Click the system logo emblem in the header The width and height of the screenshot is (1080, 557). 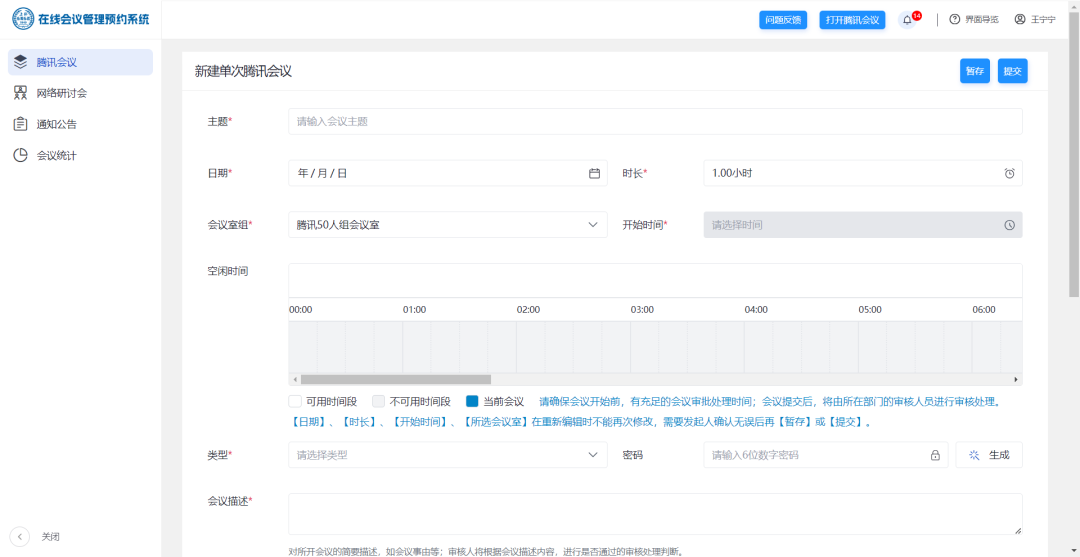pyautogui.click(x=23, y=19)
